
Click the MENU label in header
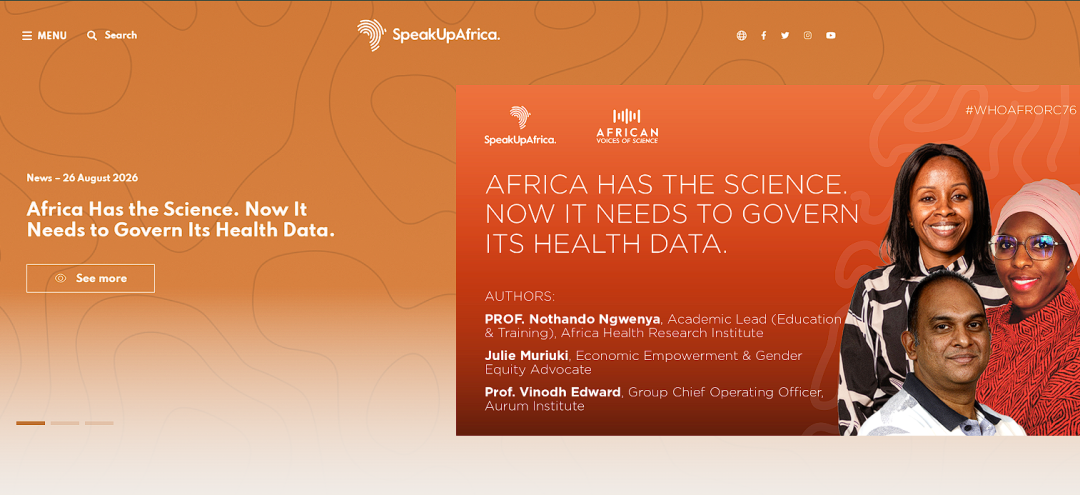pos(52,36)
